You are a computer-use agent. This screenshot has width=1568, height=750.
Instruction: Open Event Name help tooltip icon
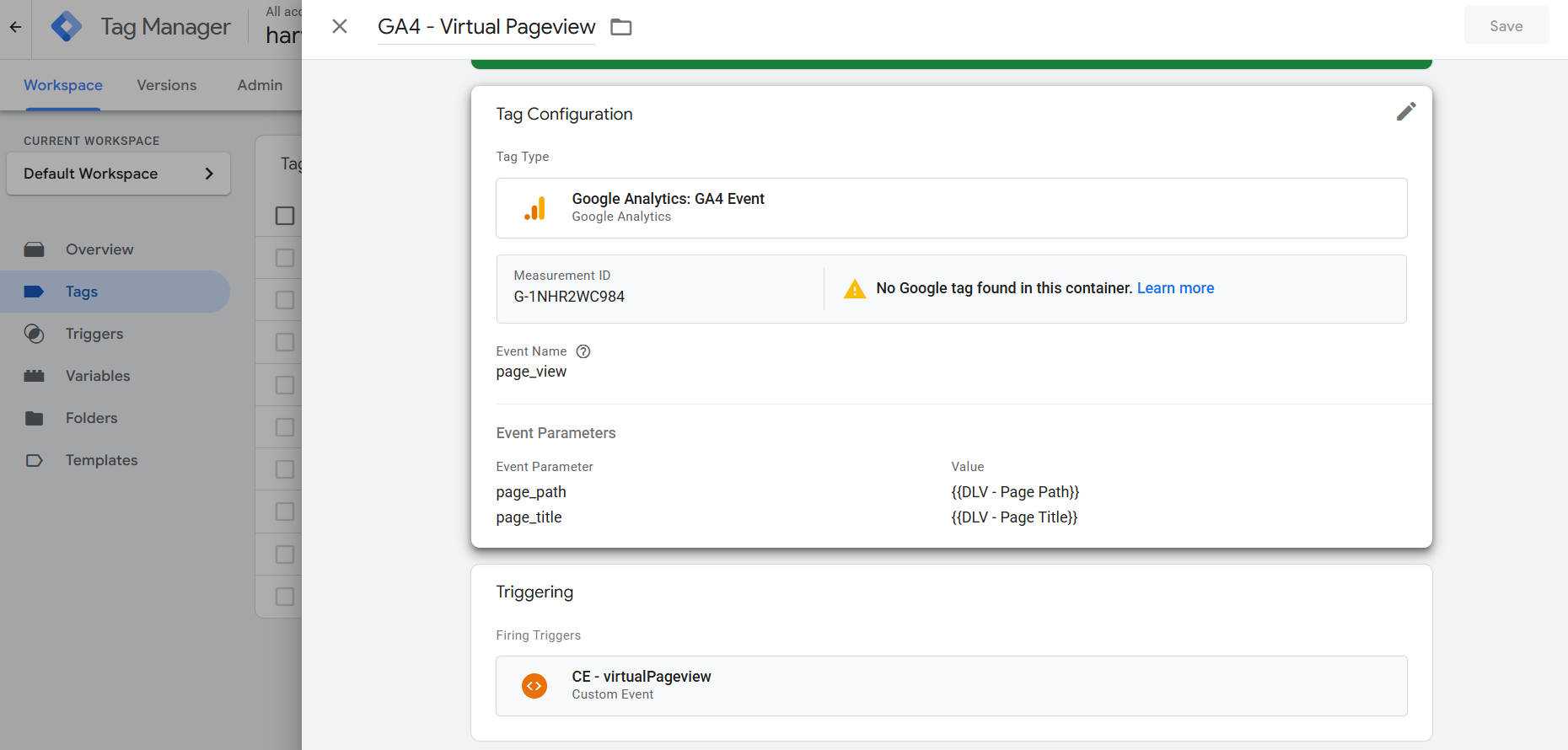[583, 351]
